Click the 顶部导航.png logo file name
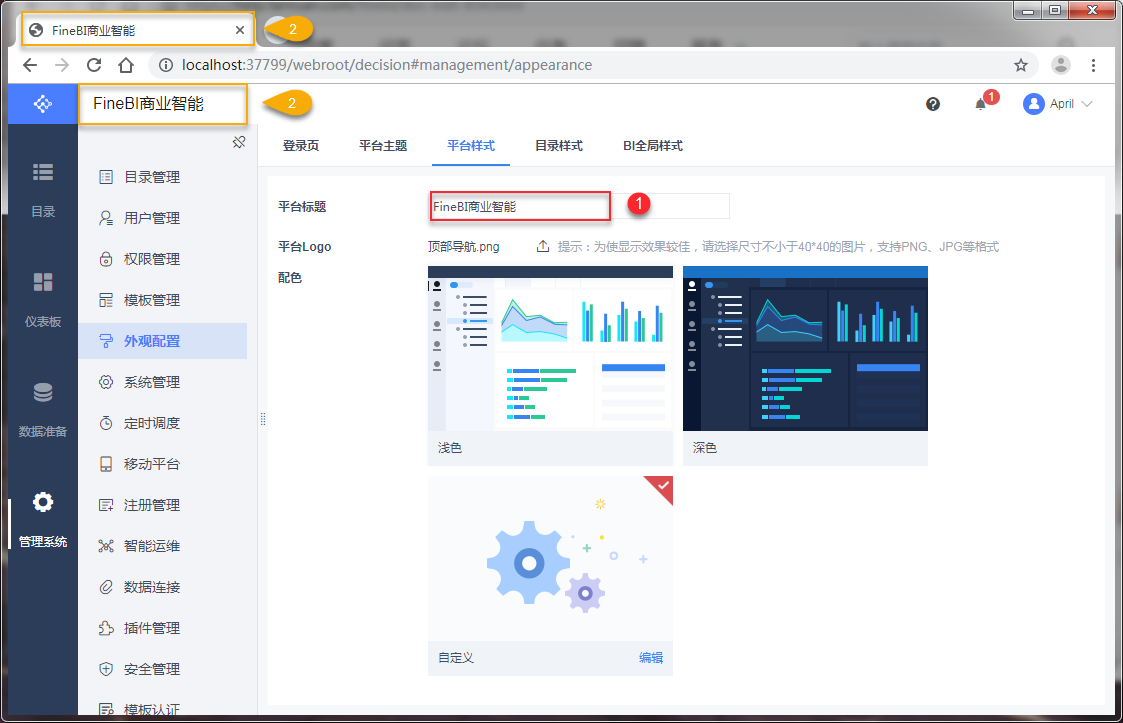The width and height of the screenshot is (1123, 723). click(x=463, y=246)
